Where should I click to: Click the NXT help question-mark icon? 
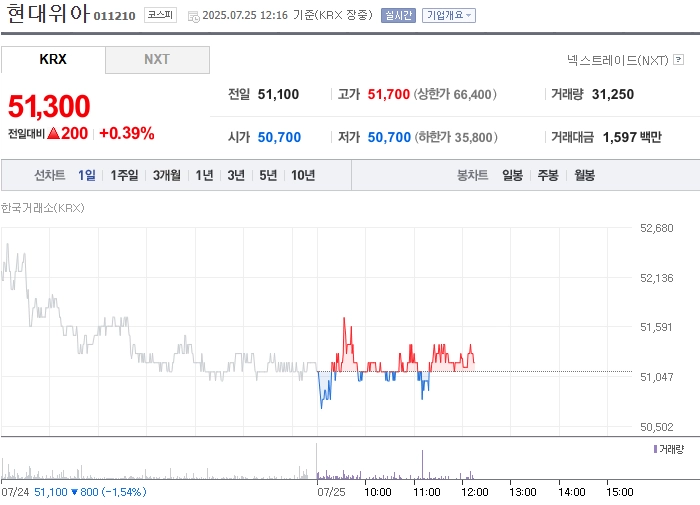point(679,59)
